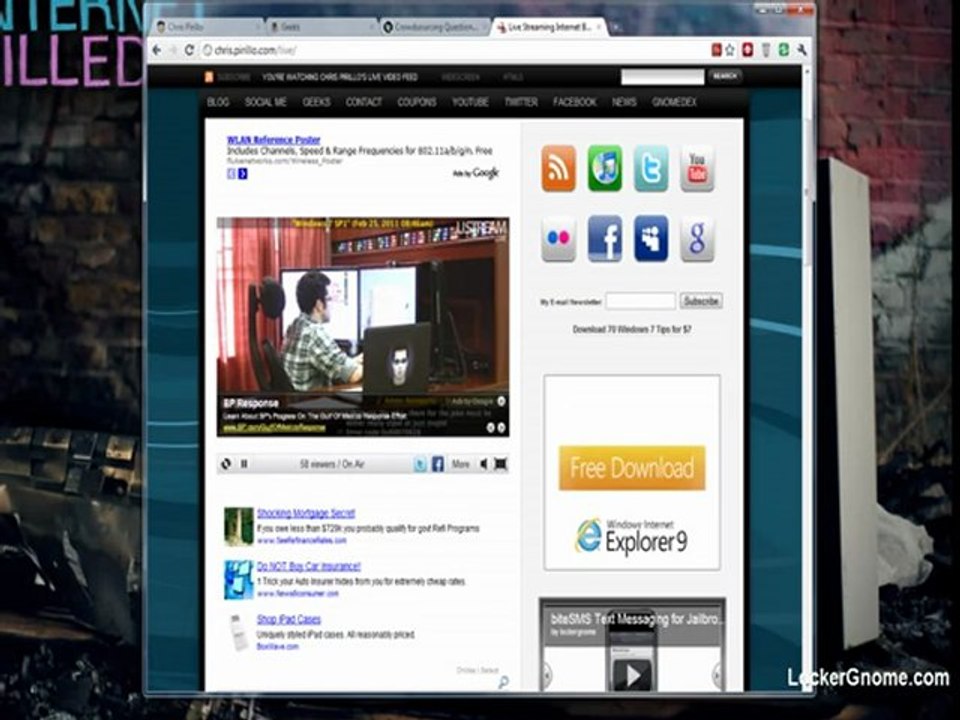Play the biteSMS video thumbnail
This screenshot has width=960, height=720.
click(x=632, y=675)
